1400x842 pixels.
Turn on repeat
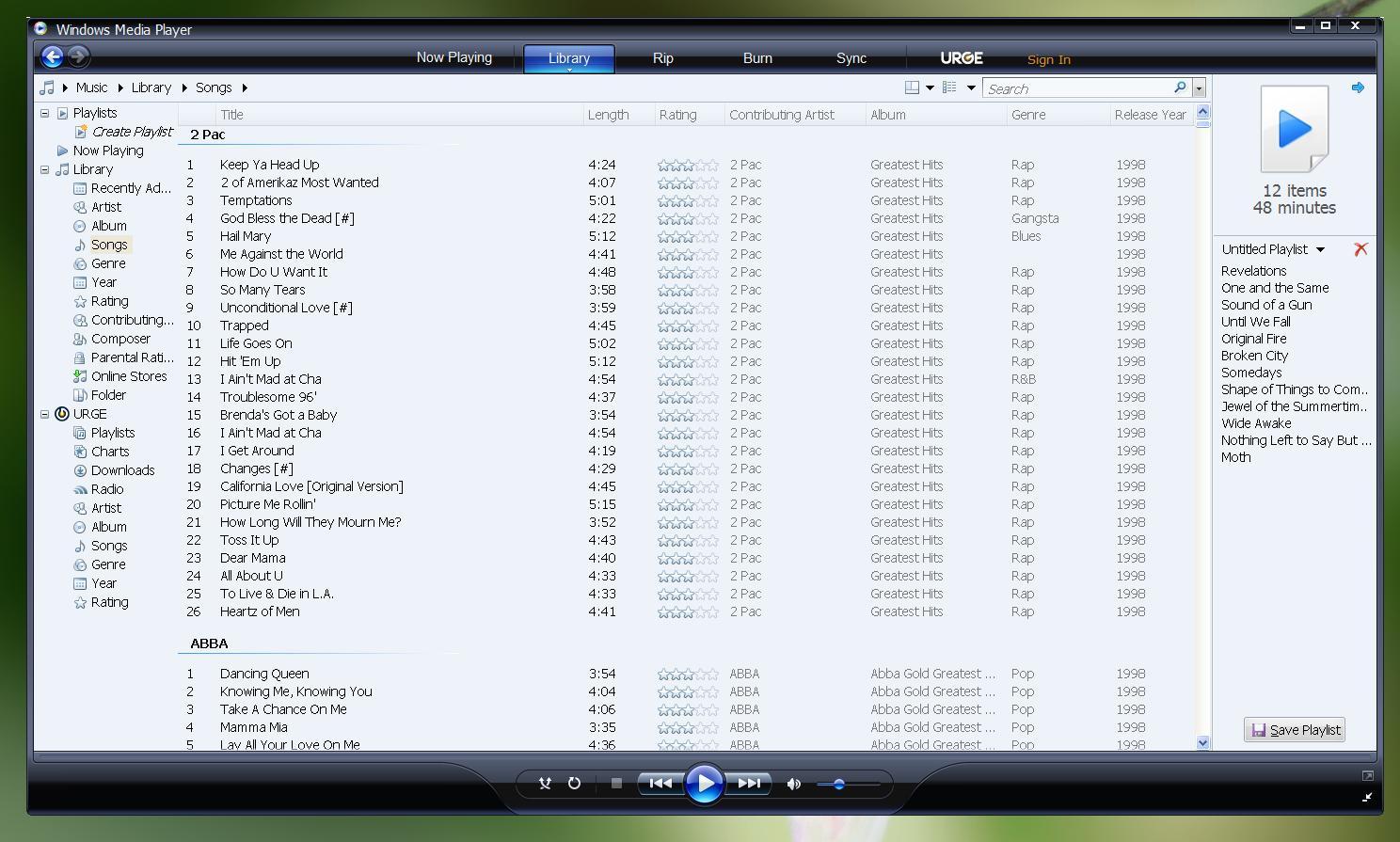(x=574, y=783)
